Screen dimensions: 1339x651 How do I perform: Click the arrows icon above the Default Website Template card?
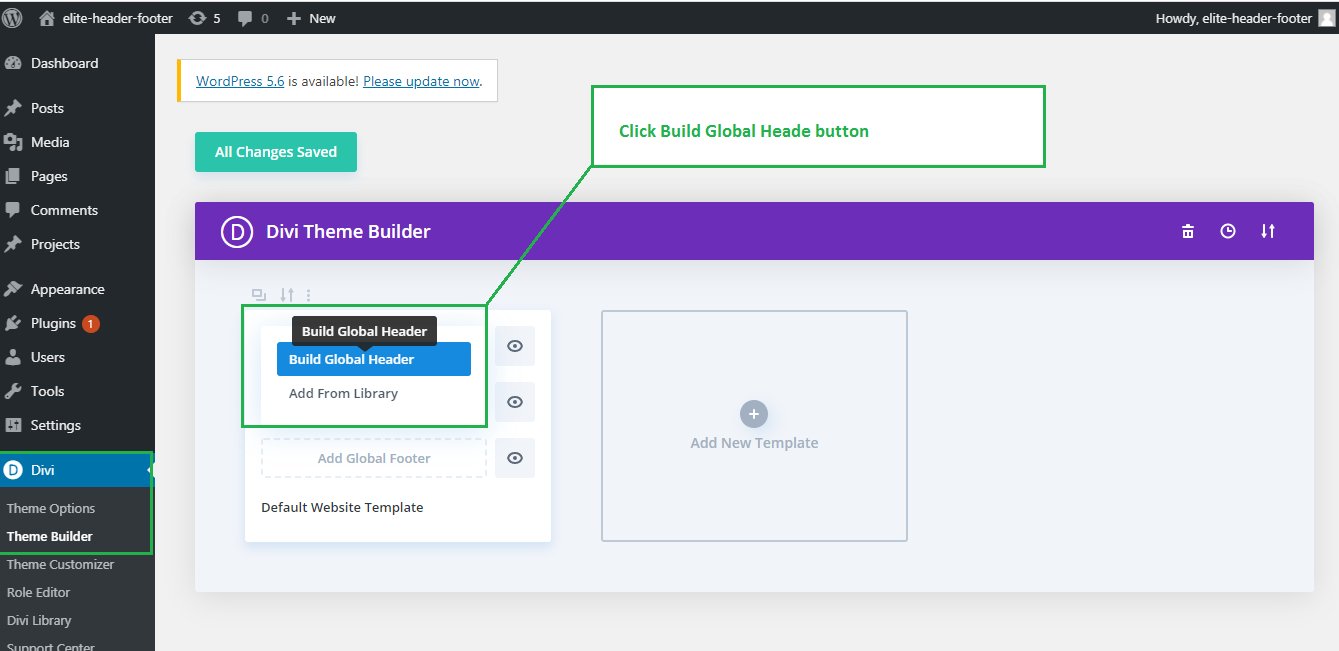tap(287, 295)
